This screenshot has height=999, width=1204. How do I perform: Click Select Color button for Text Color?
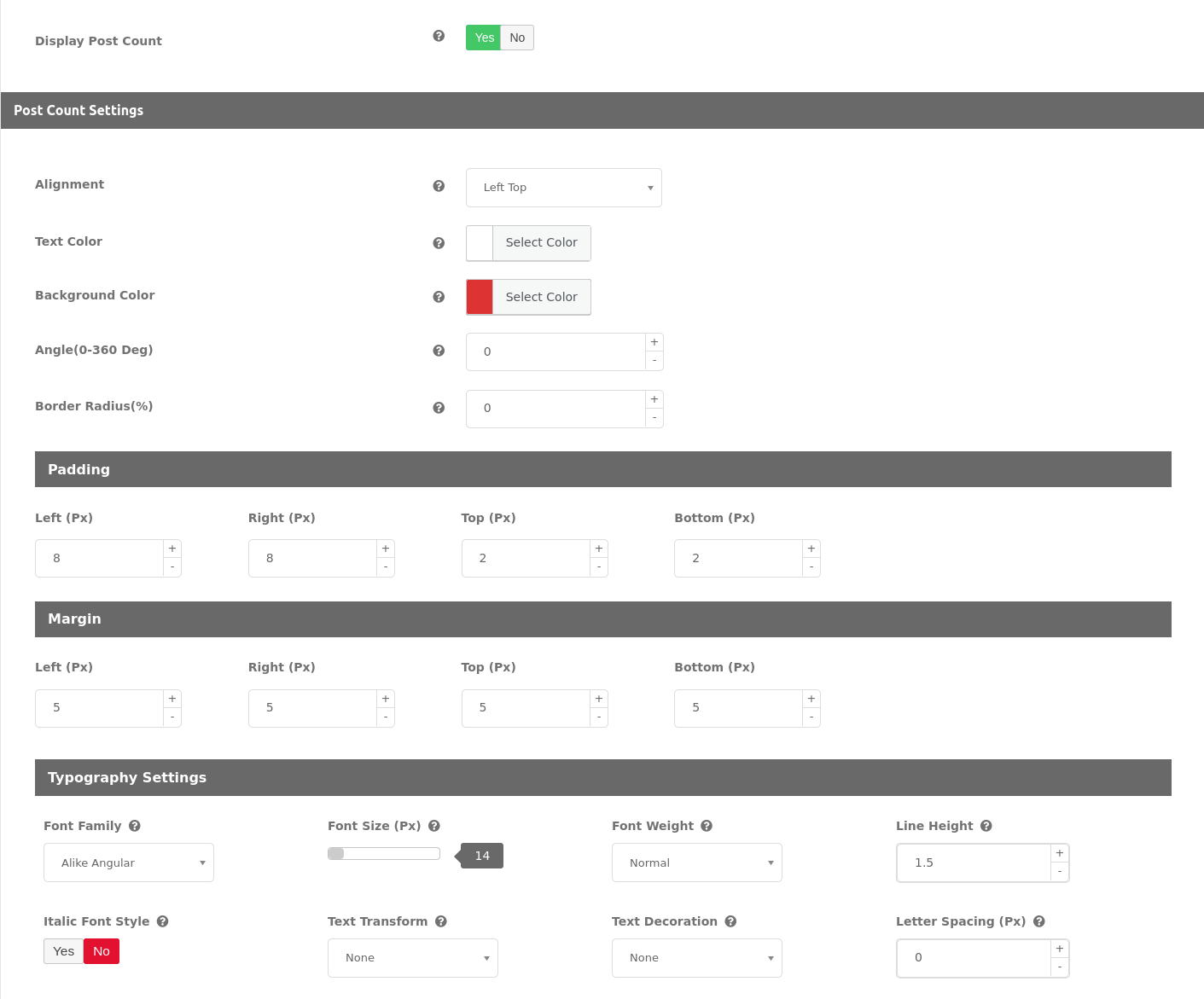[541, 243]
